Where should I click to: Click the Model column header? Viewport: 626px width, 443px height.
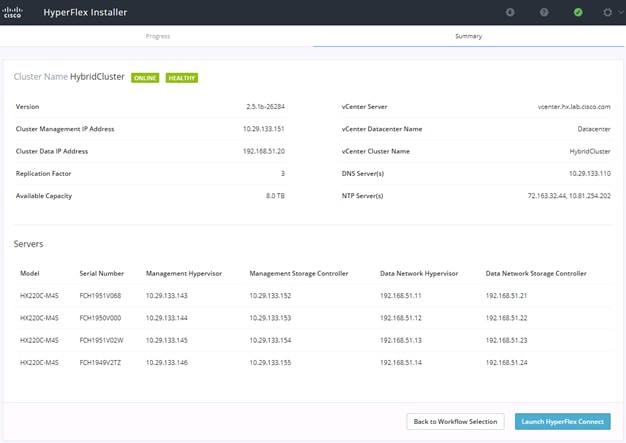pyautogui.click(x=30, y=273)
